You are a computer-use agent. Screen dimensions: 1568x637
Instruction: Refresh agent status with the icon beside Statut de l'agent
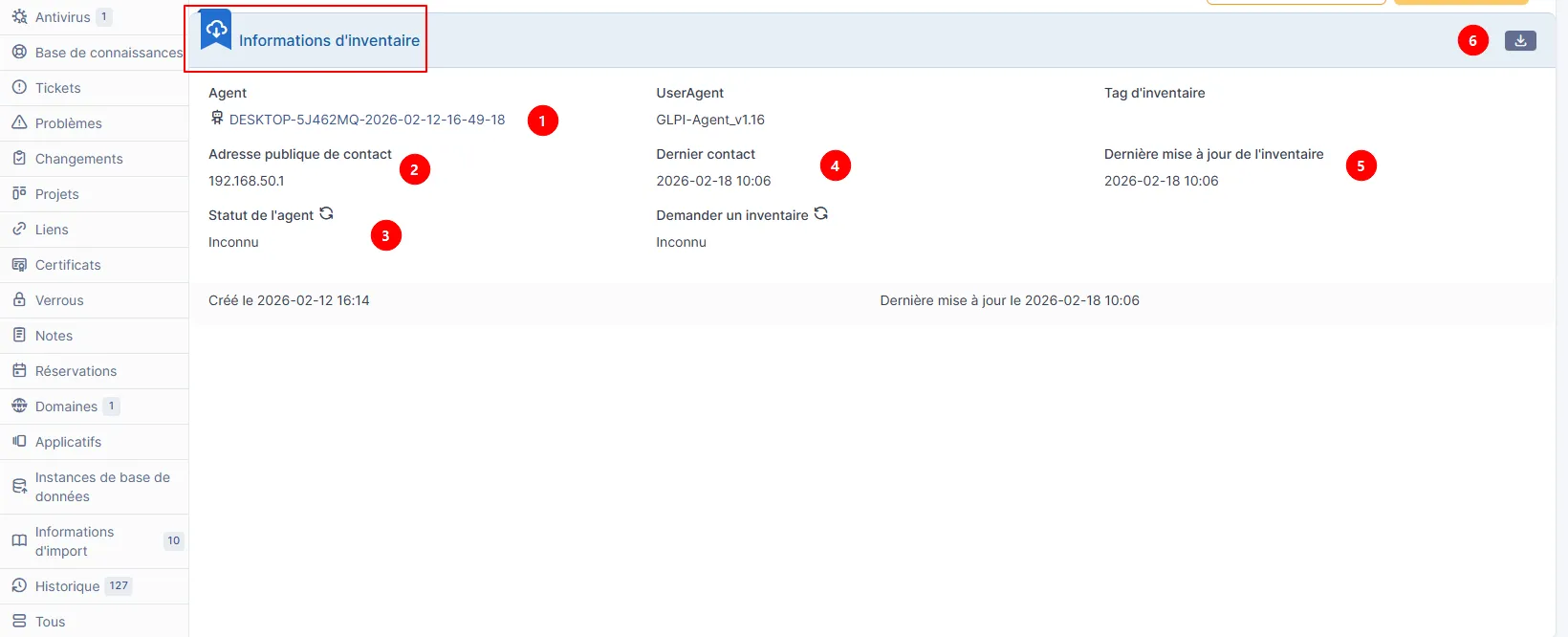(326, 213)
